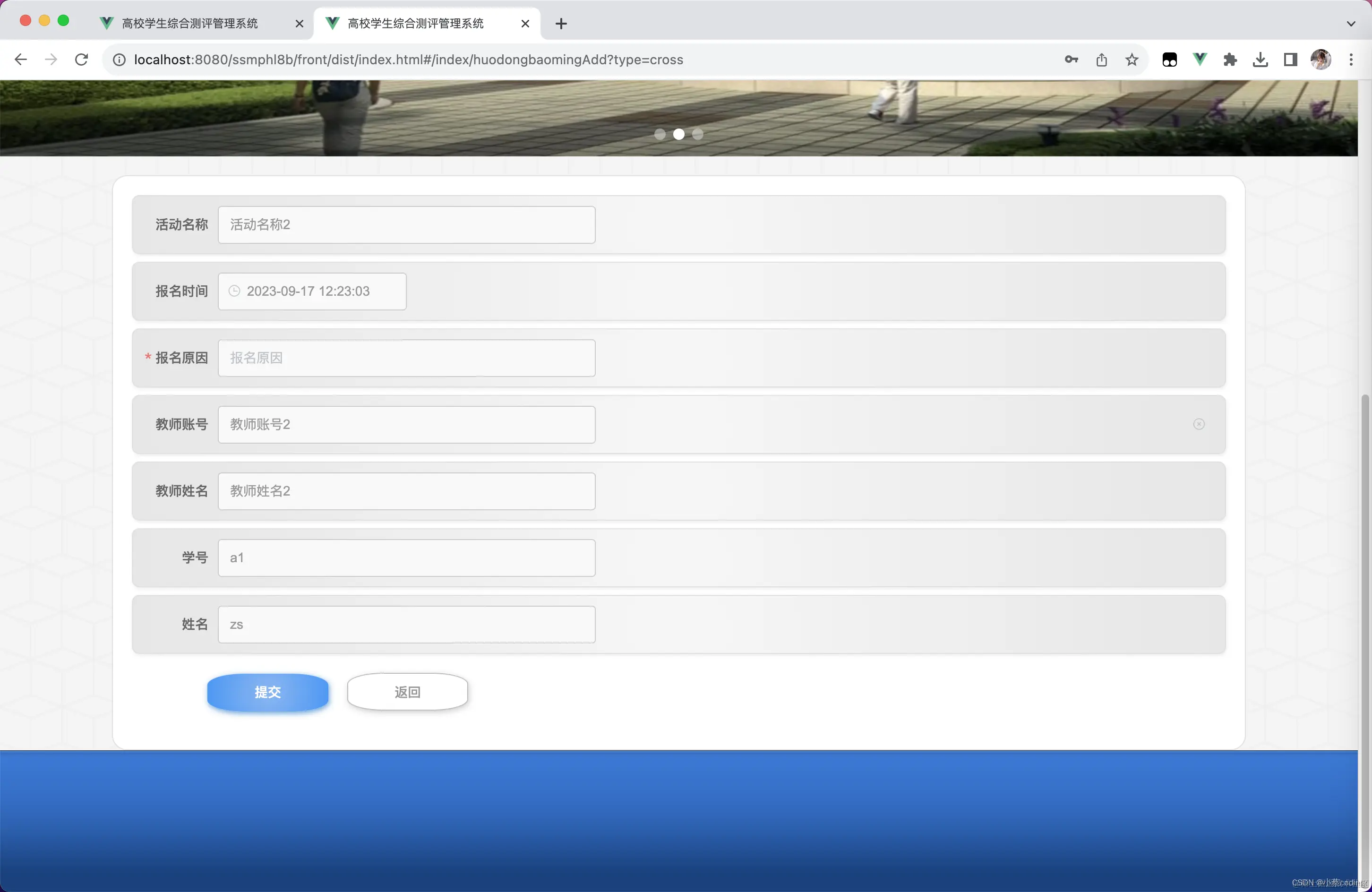This screenshot has height=892, width=1372.
Task: Reload the current page
Action: [x=82, y=60]
